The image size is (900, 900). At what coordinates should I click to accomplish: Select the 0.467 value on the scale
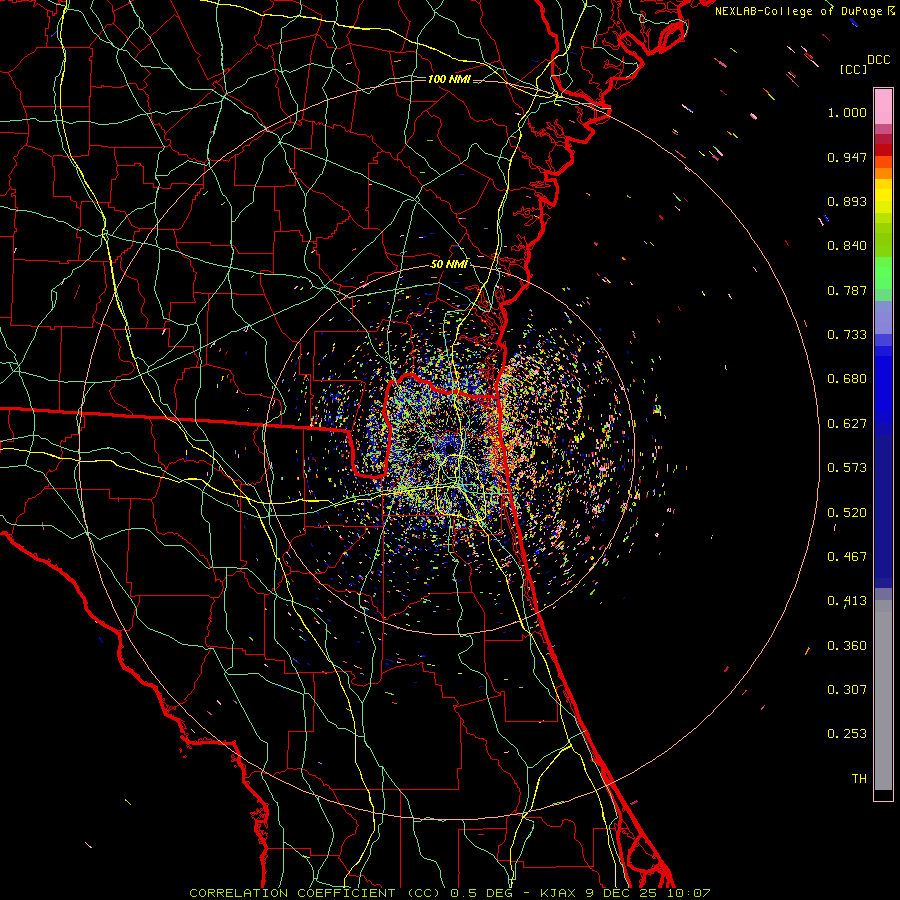coord(847,557)
